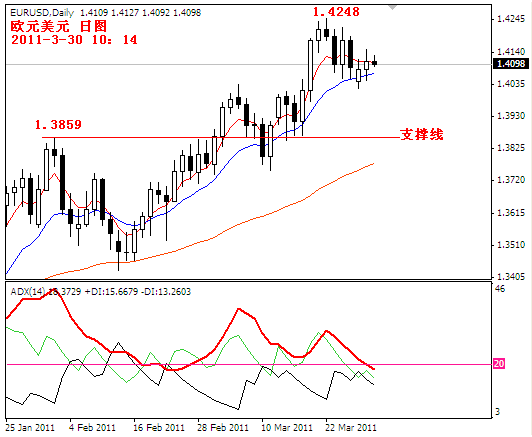Click the 16 Feb 2011 date label
Viewport: 532px width, 437px height.
158,428
